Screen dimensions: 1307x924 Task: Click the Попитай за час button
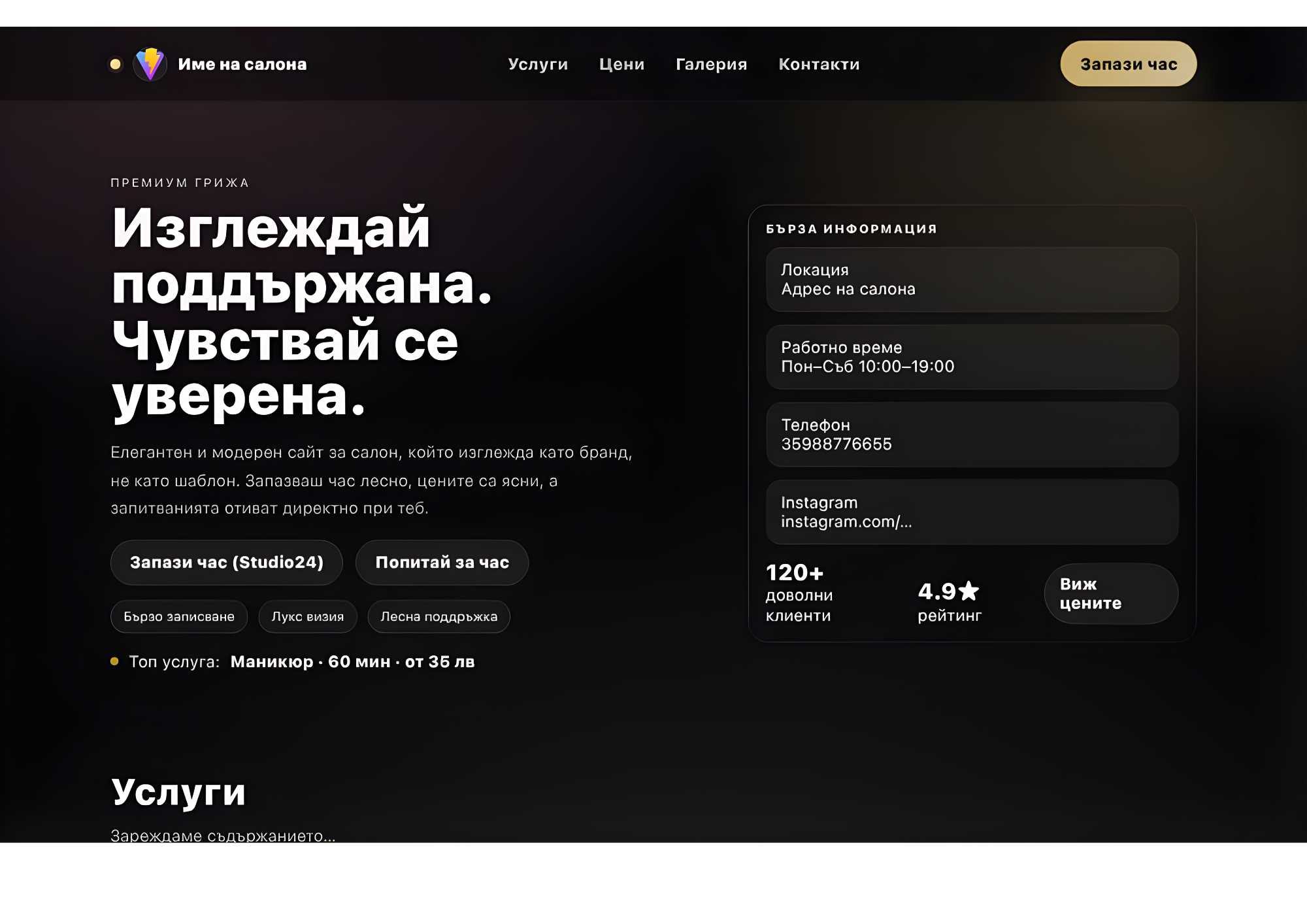[x=442, y=563]
